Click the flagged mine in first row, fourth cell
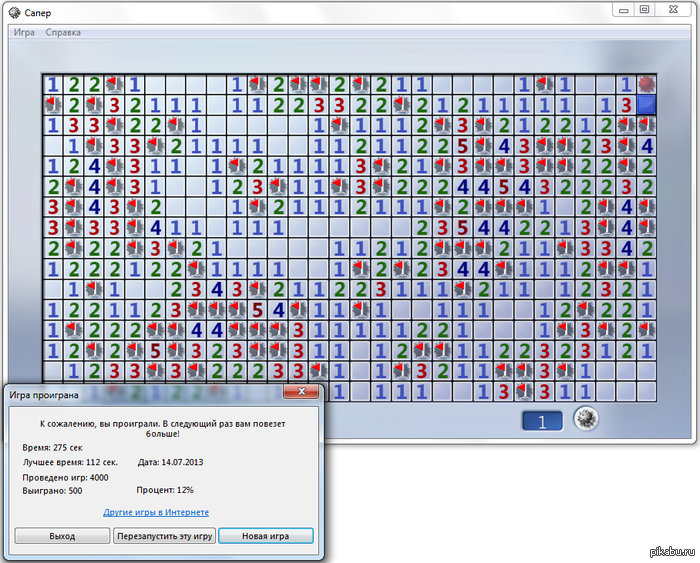Viewport: 700px width, 563px height. coord(114,84)
